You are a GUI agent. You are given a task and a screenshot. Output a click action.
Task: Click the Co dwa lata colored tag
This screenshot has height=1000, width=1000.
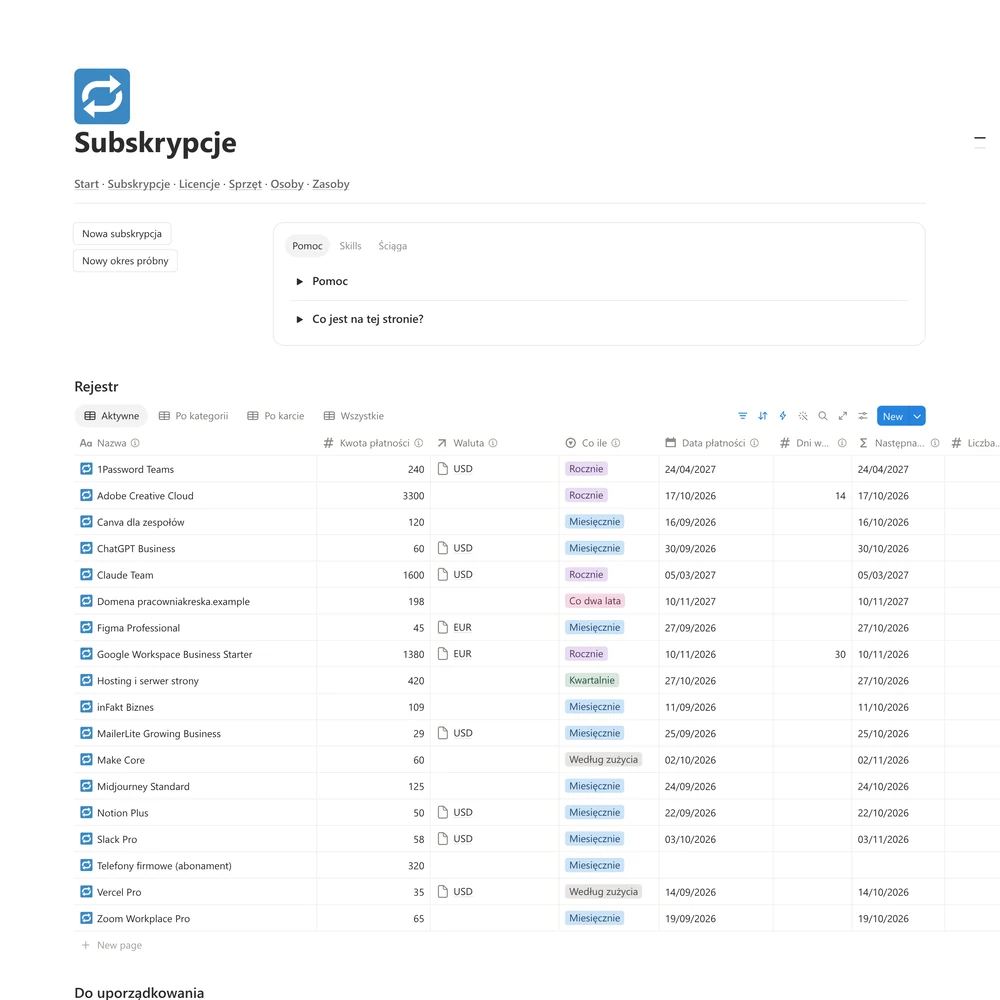[x=594, y=601]
